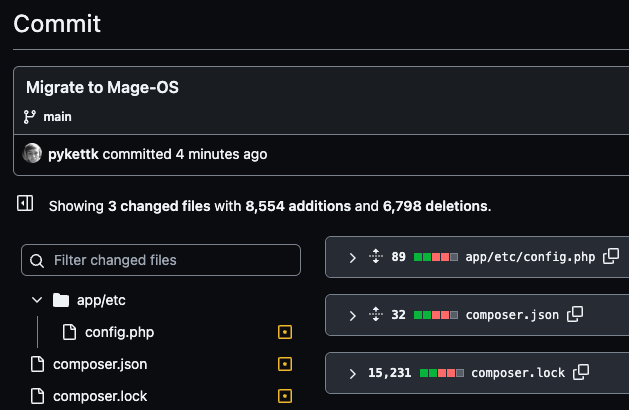
Task: Expand the composer.json diff chevron
Action: tap(353, 316)
